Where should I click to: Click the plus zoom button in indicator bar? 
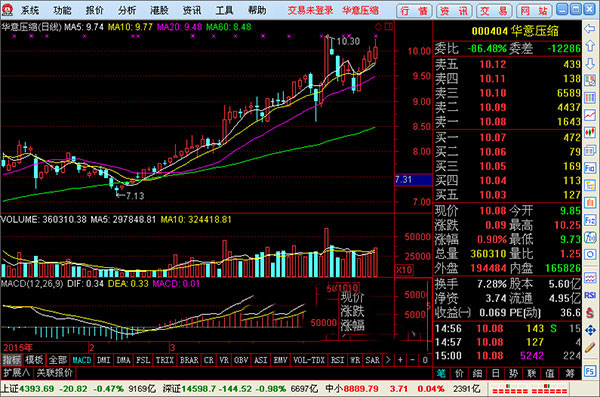pos(400,360)
